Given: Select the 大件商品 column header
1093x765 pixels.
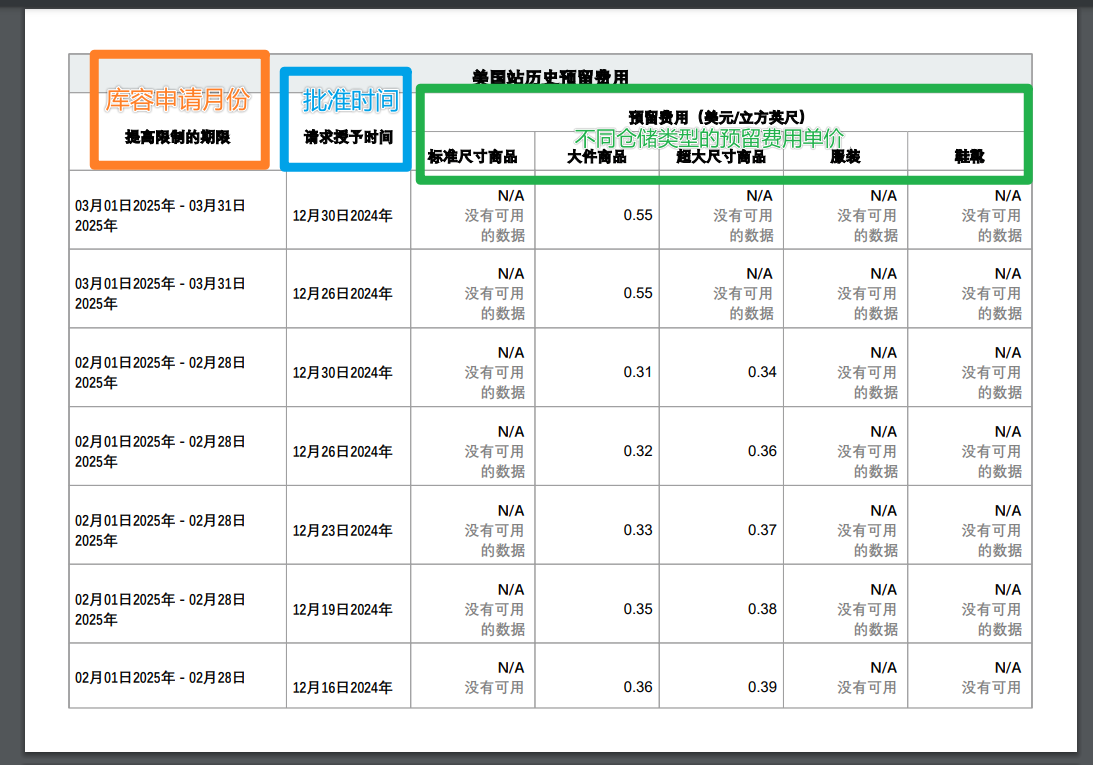Looking at the screenshot, I should [x=597, y=157].
